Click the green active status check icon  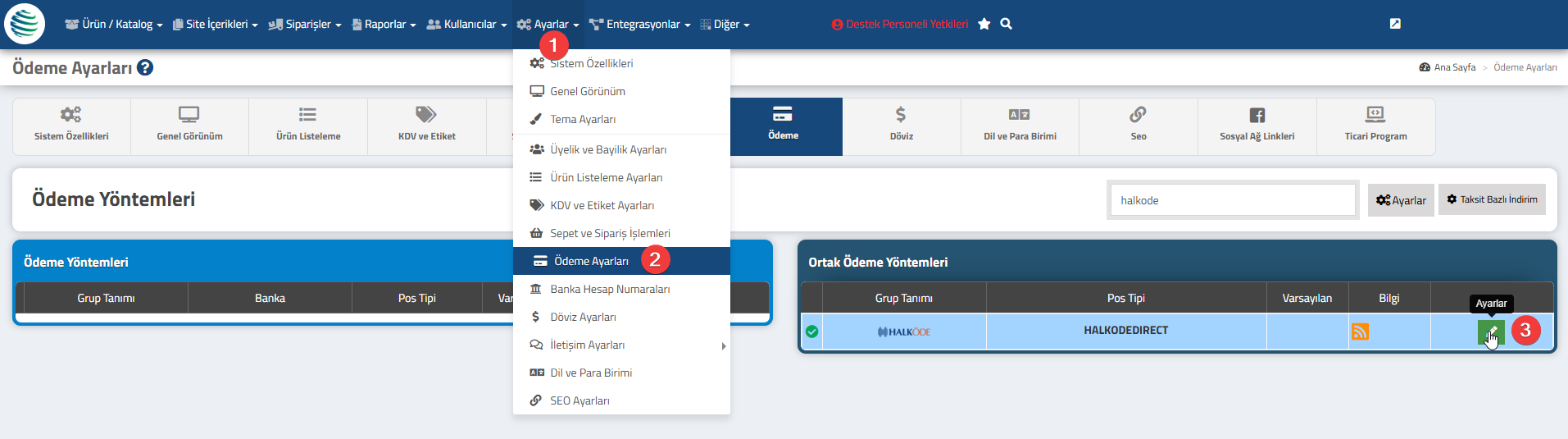(811, 332)
